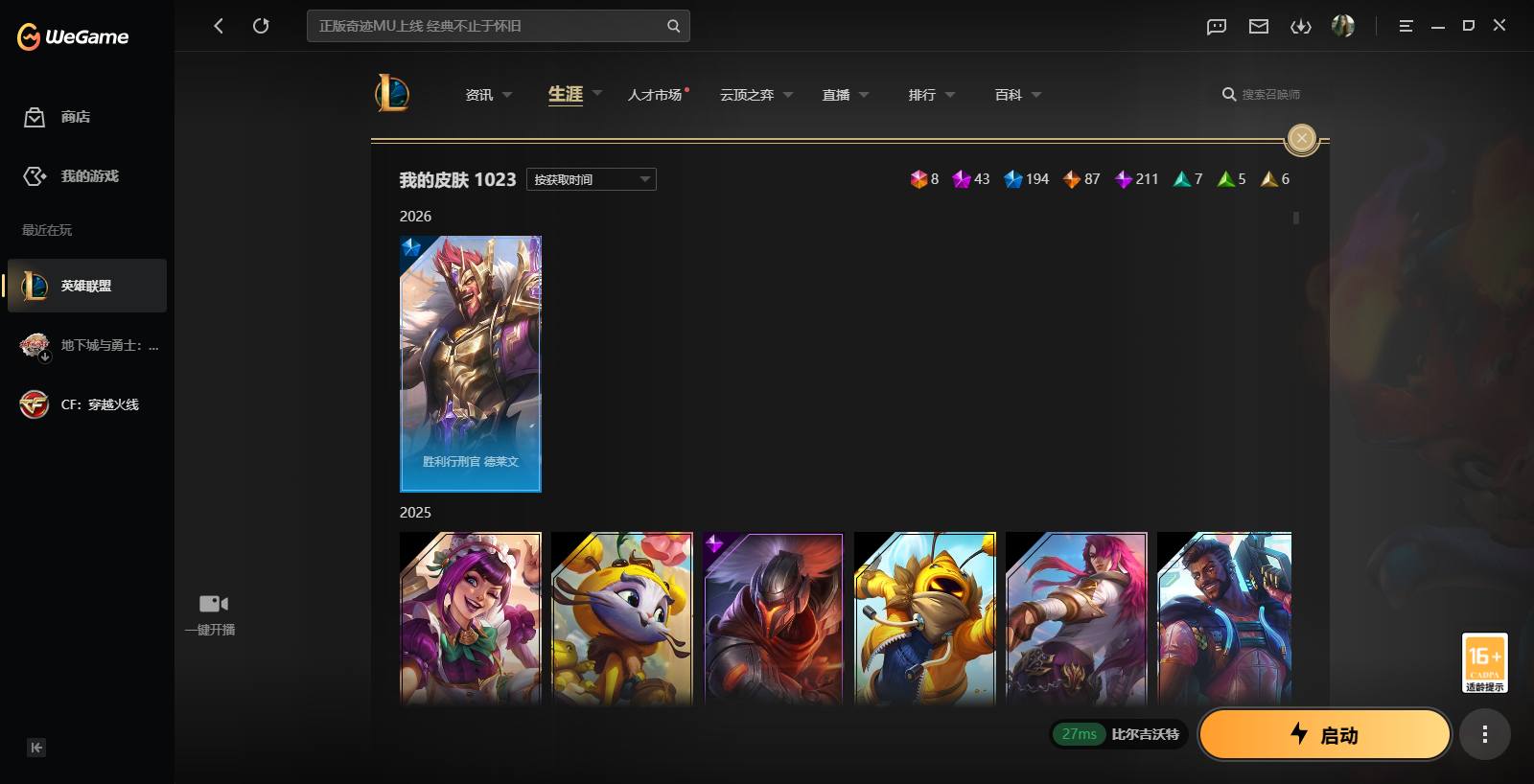Go back with the back arrow
The height and width of the screenshot is (784, 1534).
[x=219, y=26]
